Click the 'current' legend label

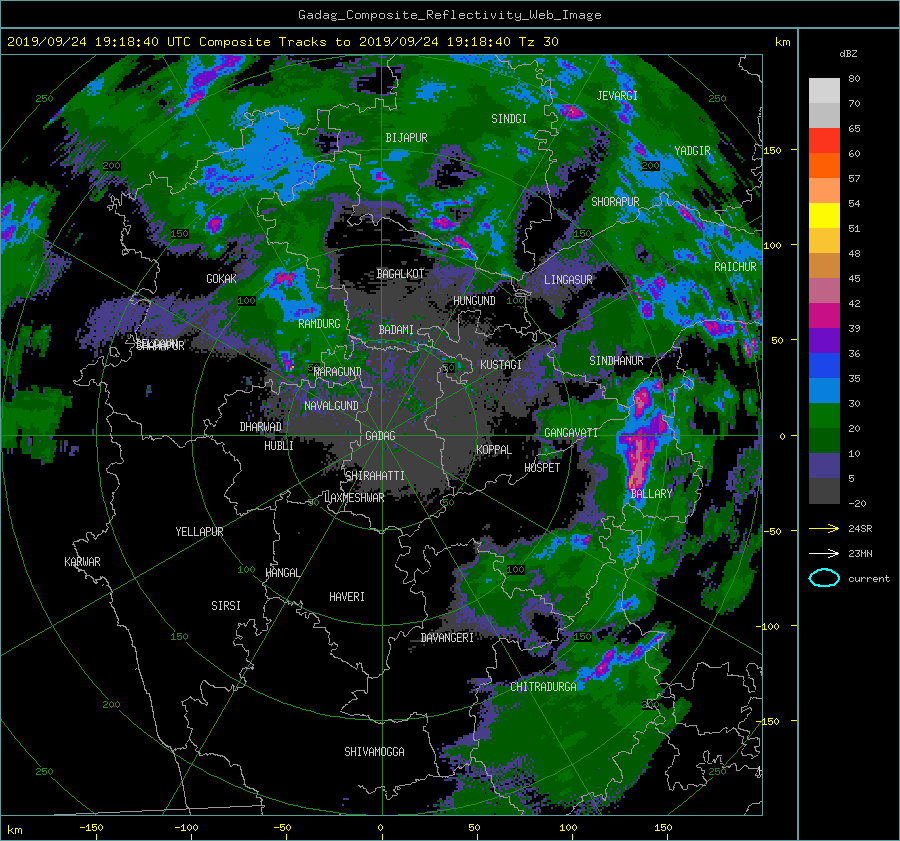[868, 579]
